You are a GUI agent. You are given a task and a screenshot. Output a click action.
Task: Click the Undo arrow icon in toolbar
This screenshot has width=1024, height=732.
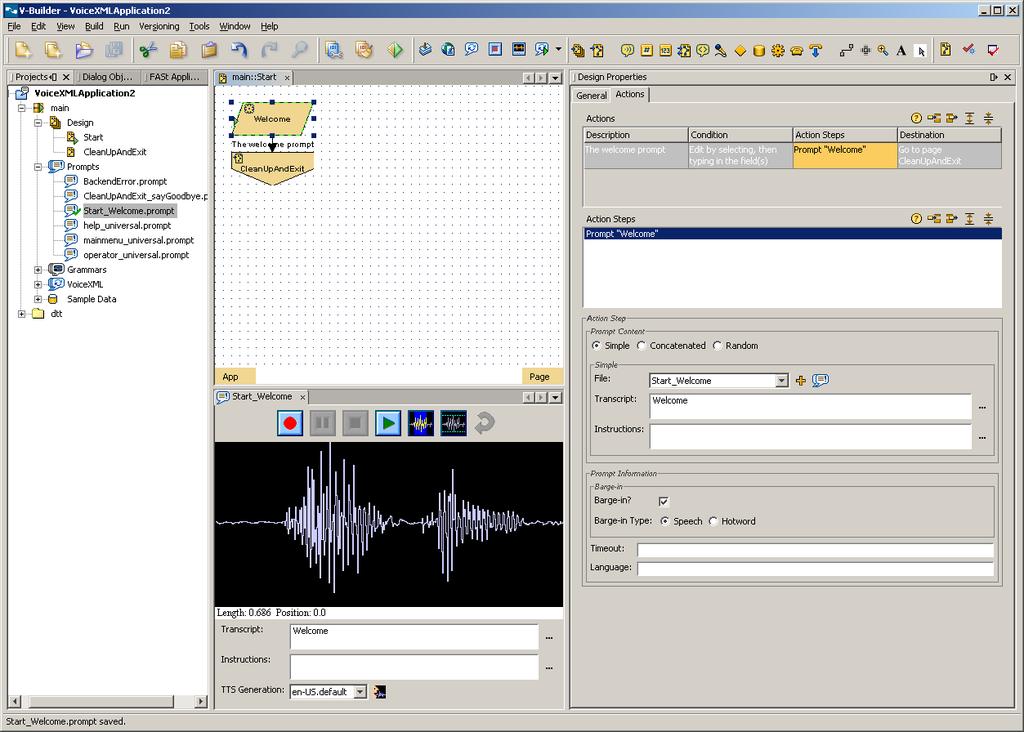pyautogui.click(x=239, y=50)
